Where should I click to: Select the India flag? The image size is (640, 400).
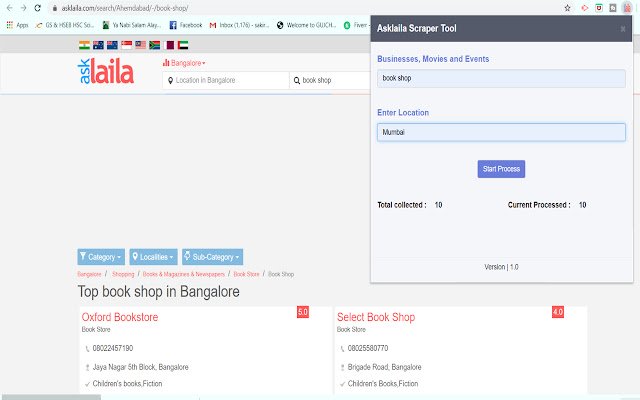point(84,45)
